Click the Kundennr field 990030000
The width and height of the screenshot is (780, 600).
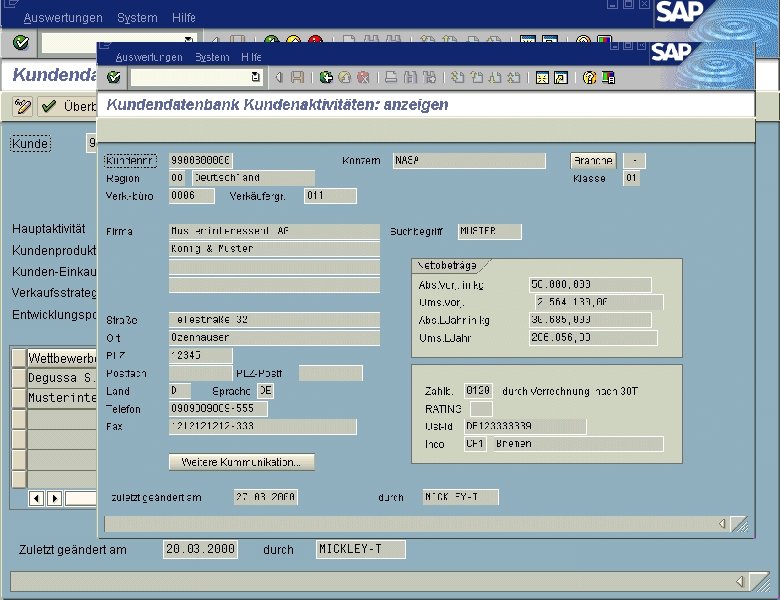[x=200, y=160]
